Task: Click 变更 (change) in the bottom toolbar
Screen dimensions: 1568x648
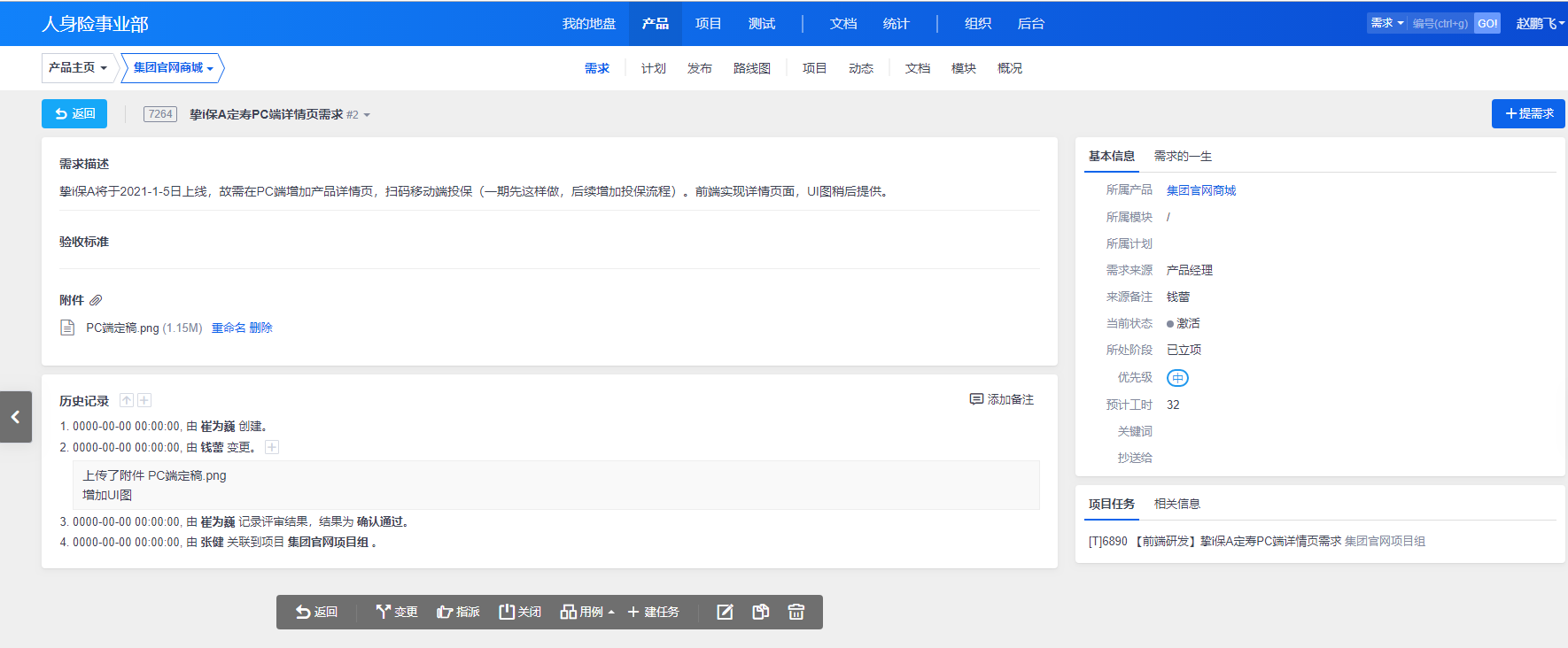Action: point(396,612)
